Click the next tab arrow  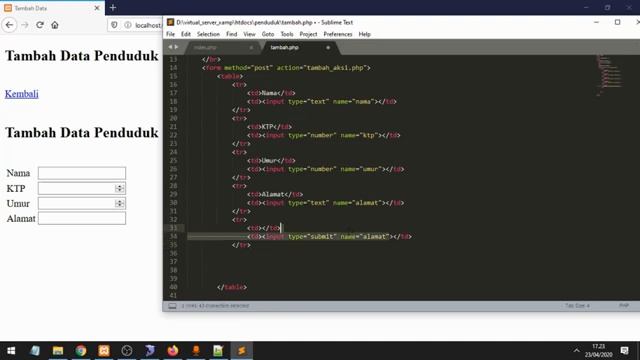coord(176,47)
